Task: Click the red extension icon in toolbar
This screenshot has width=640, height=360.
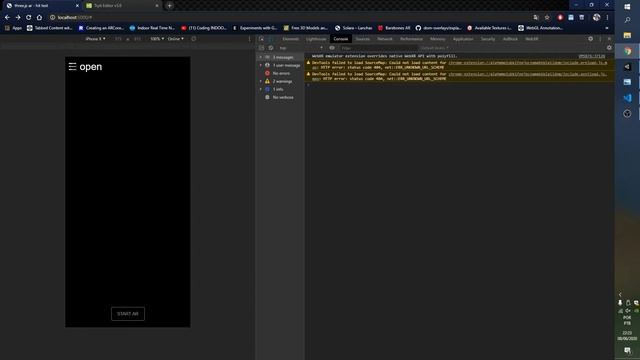Action: [x=560, y=18]
